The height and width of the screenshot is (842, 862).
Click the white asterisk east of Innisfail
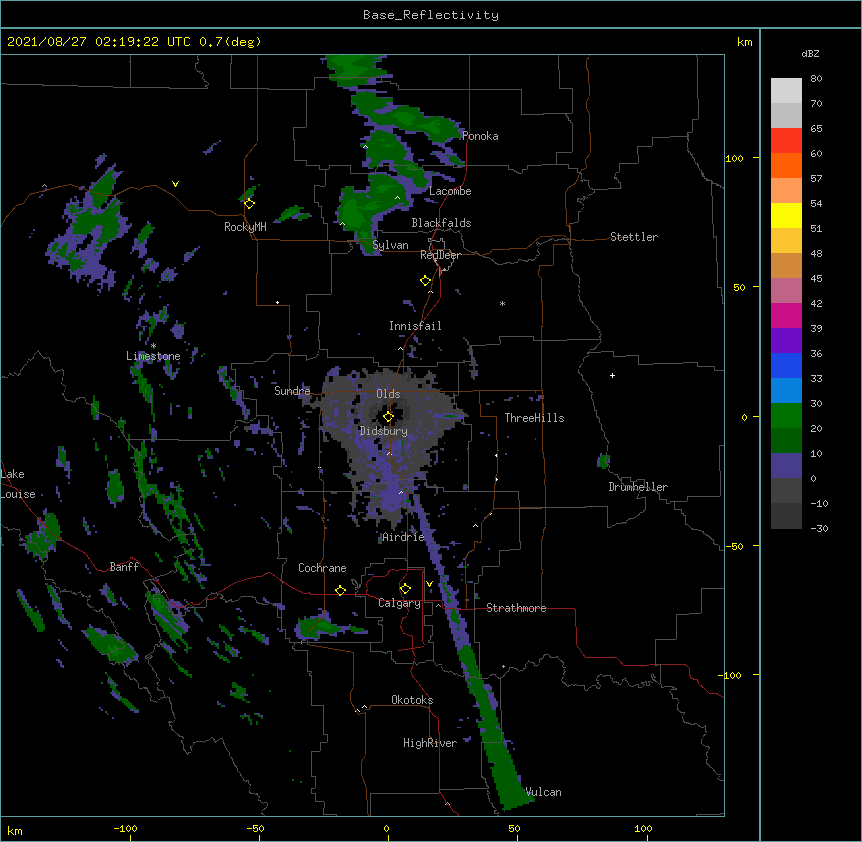[x=502, y=303]
